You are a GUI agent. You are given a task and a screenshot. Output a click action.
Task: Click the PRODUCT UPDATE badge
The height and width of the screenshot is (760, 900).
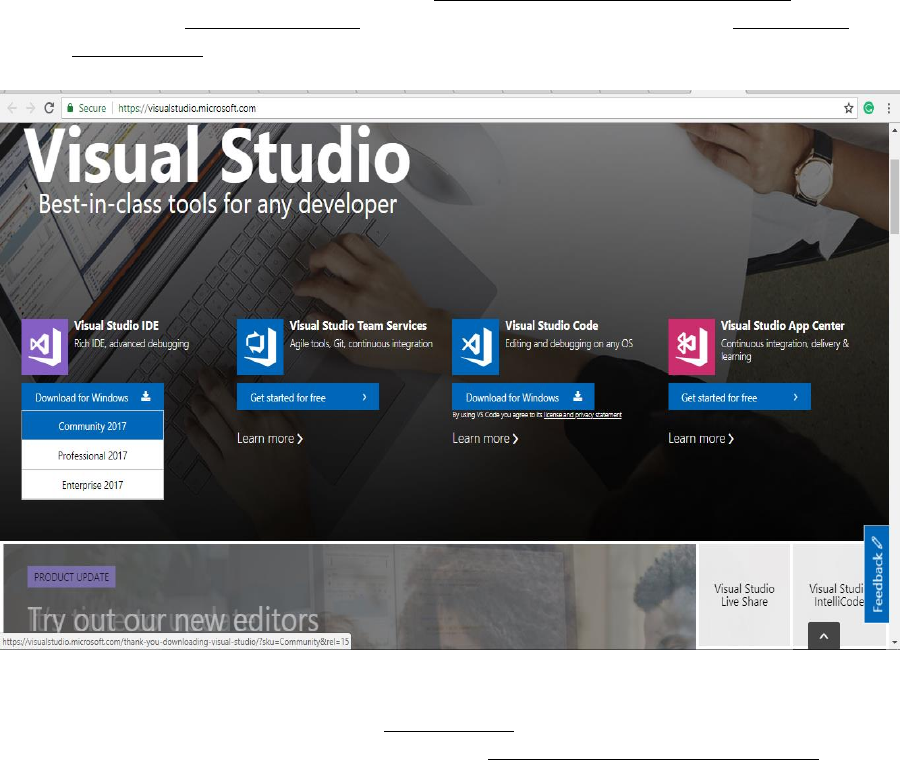coord(71,577)
